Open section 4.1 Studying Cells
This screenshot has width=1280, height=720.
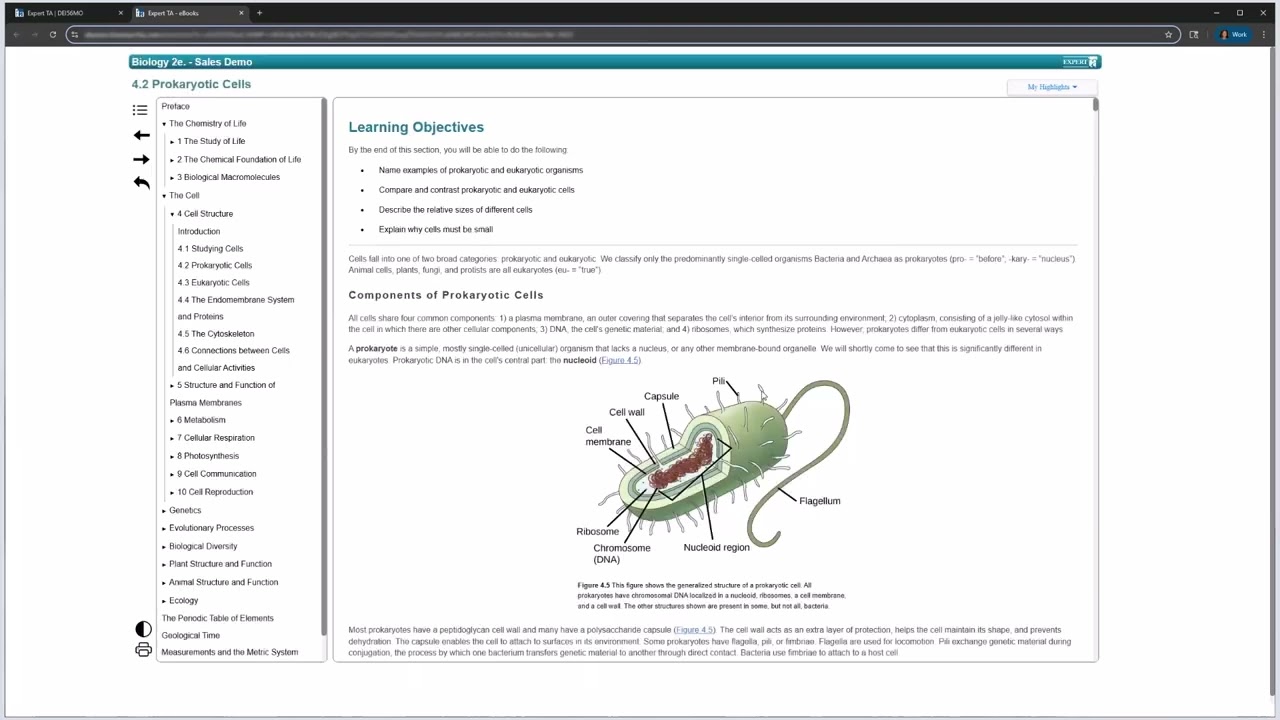pyautogui.click(x=210, y=248)
